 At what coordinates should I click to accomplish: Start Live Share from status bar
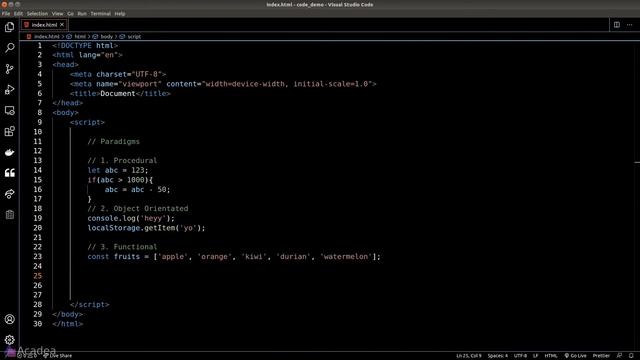coord(57,356)
